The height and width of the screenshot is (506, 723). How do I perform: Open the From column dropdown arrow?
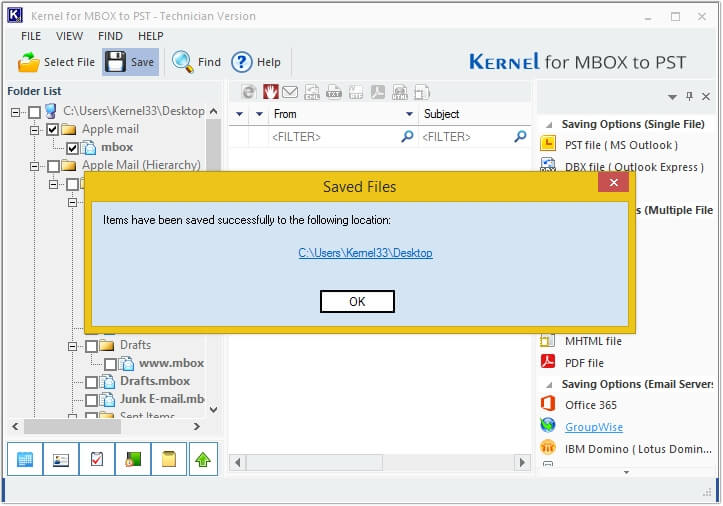[409, 114]
